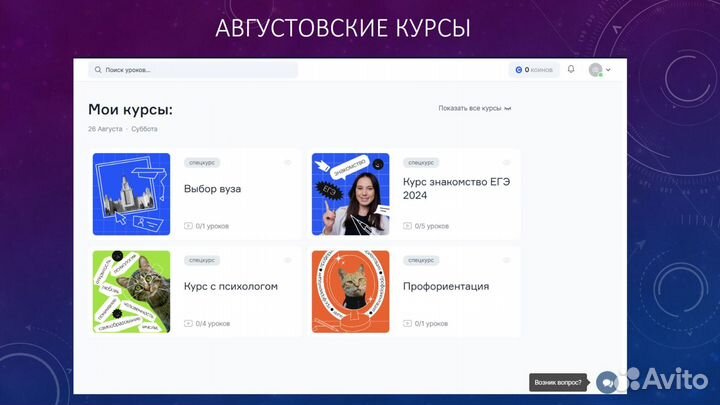Focus the lesson search field
The width and height of the screenshot is (720, 405).
(x=193, y=70)
